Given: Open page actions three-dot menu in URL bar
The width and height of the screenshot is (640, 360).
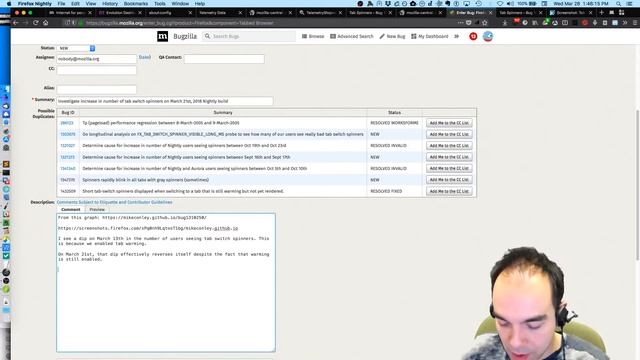Looking at the screenshot, I should pos(460,23).
